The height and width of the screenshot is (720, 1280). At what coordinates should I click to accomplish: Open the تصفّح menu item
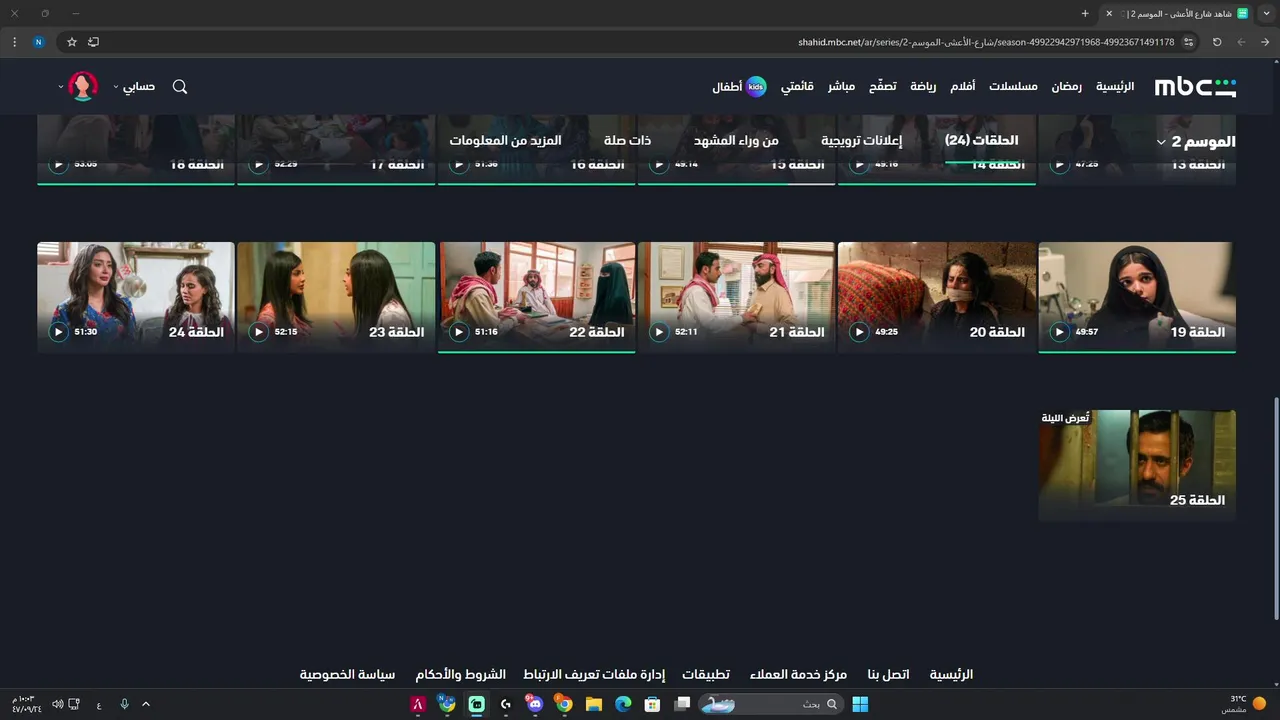coord(882,87)
